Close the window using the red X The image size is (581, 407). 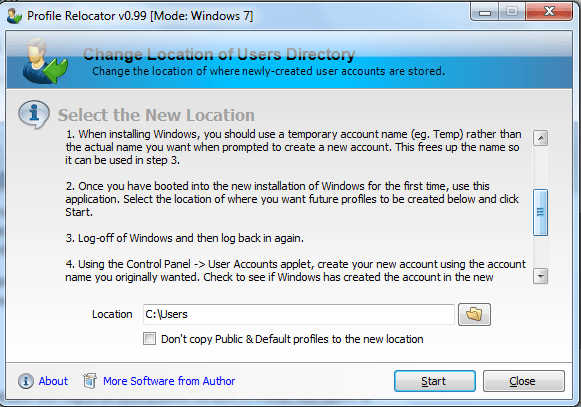pyautogui.click(x=549, y=12)
